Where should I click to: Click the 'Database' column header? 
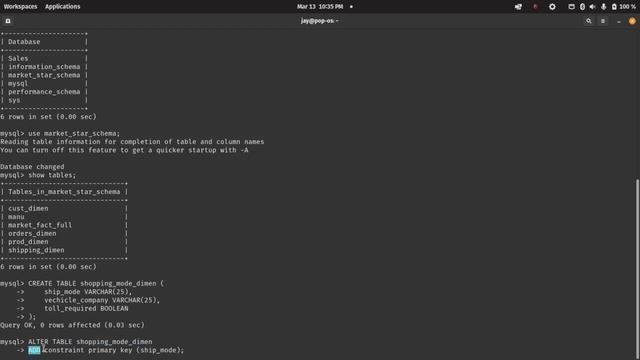click(24, 42)
